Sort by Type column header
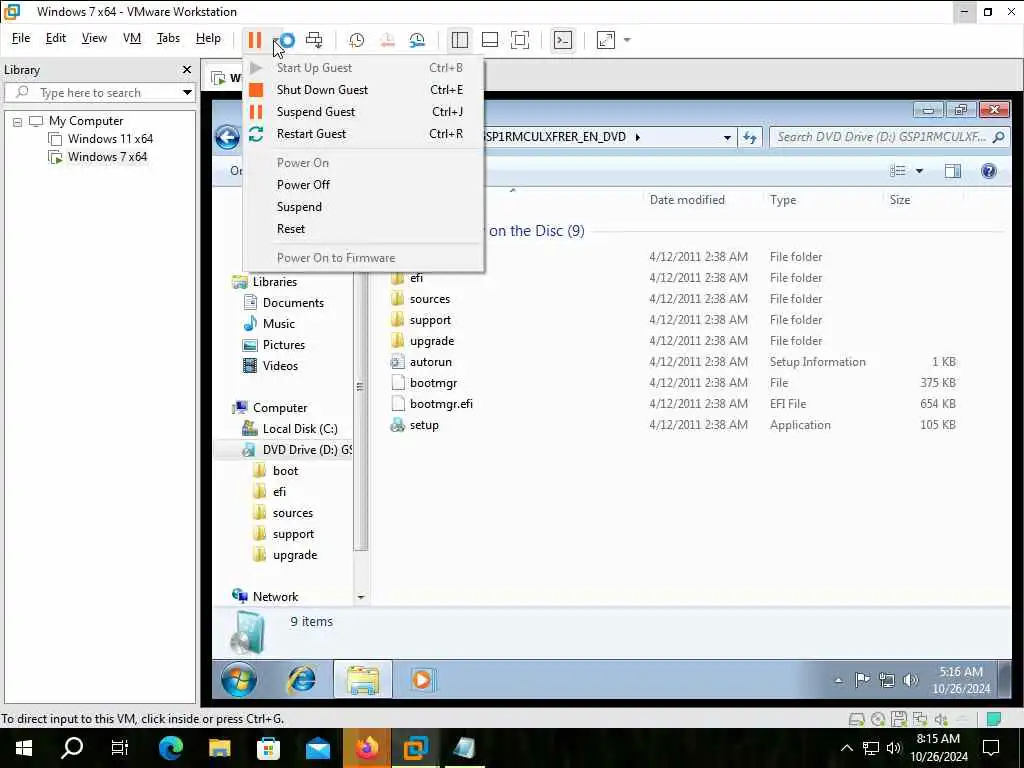Image resolution: width=1024 pixels, height=768 pixels. click(x=783, y=200)
